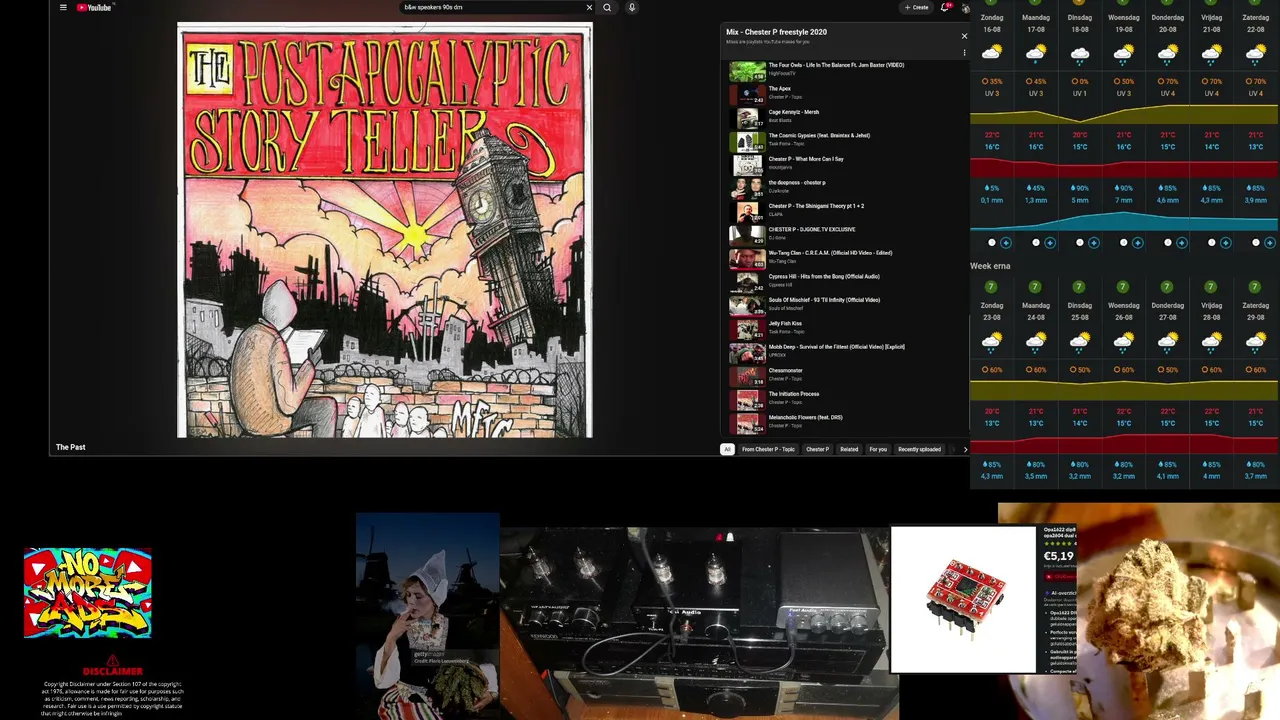Expand Zondag 16-08 weather details plus icon
Image resolution: width=1280 pixels, height=720 pixels.
click(1006, 243)
